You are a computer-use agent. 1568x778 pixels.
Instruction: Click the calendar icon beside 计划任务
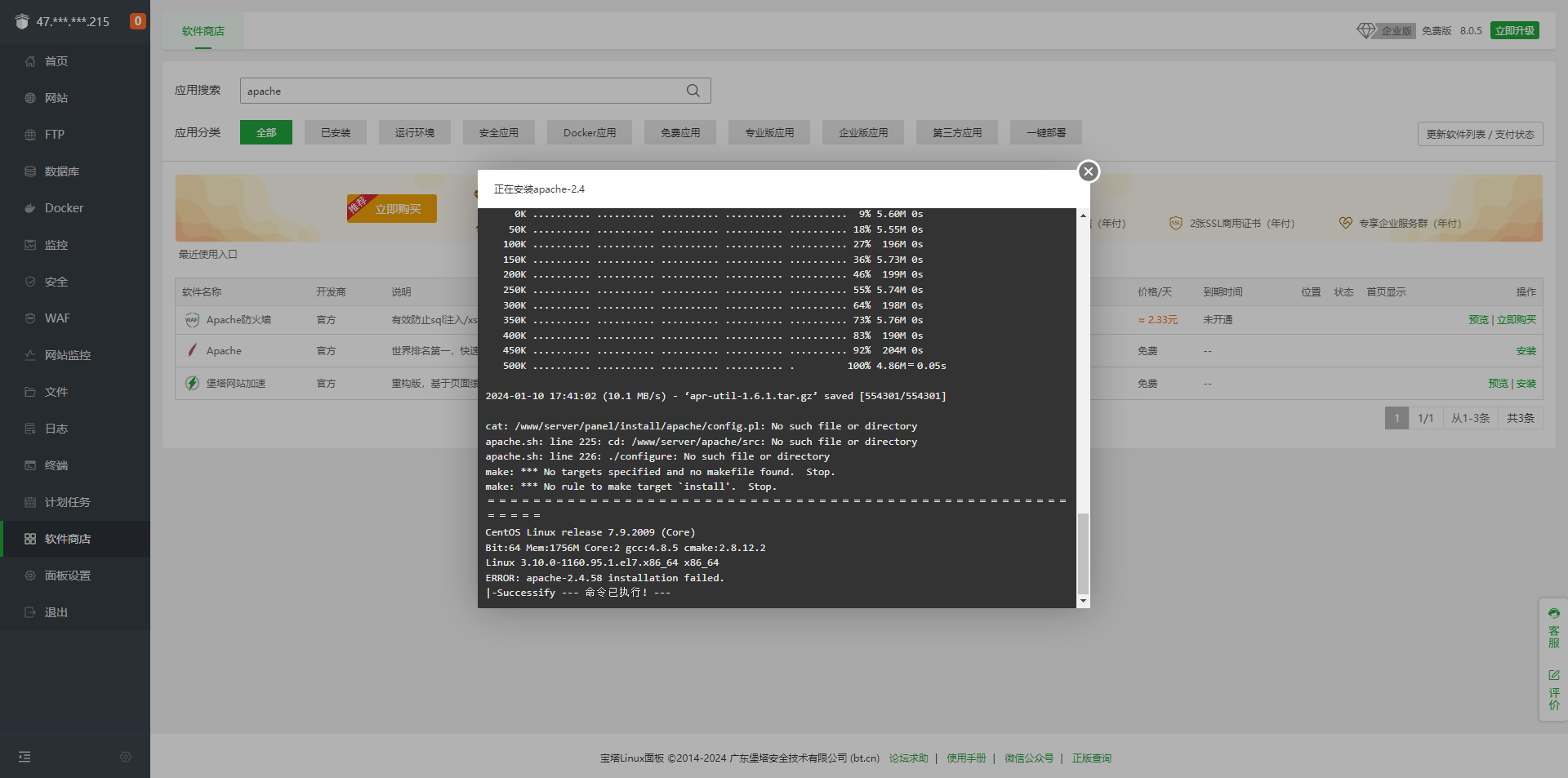click(x=30, y=502)
